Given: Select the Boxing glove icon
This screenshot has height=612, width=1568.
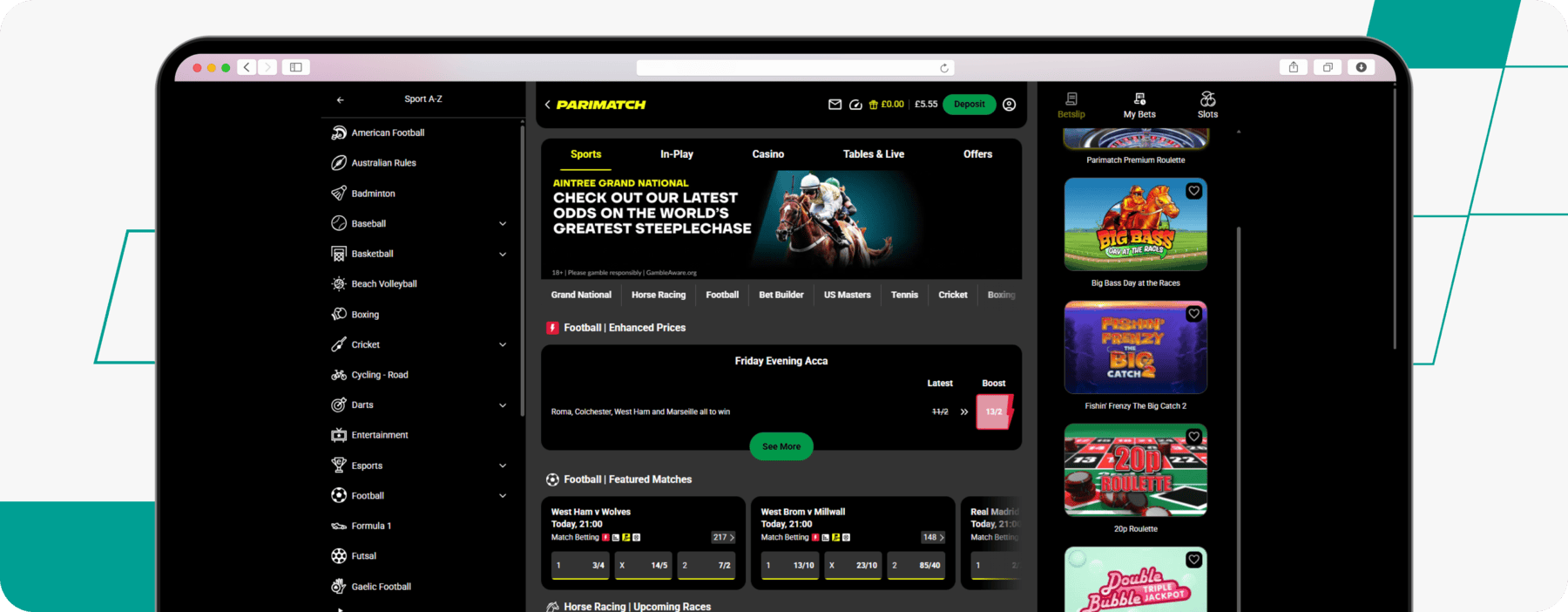Looking at the screenshot, I should tap(339, 314).
